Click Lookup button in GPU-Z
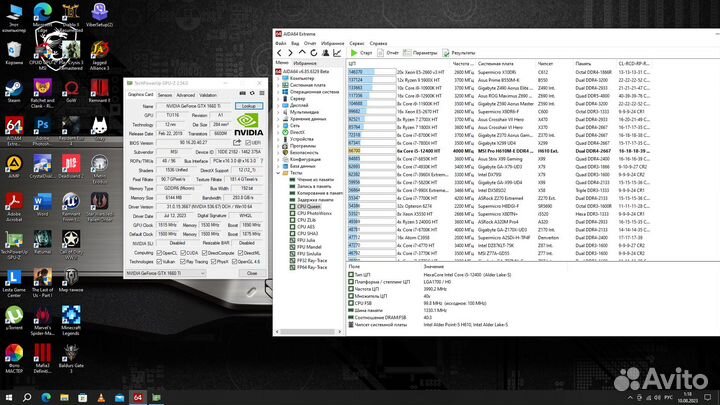The image size is (720, 405). pyautogui.click(x=248, y=106)
